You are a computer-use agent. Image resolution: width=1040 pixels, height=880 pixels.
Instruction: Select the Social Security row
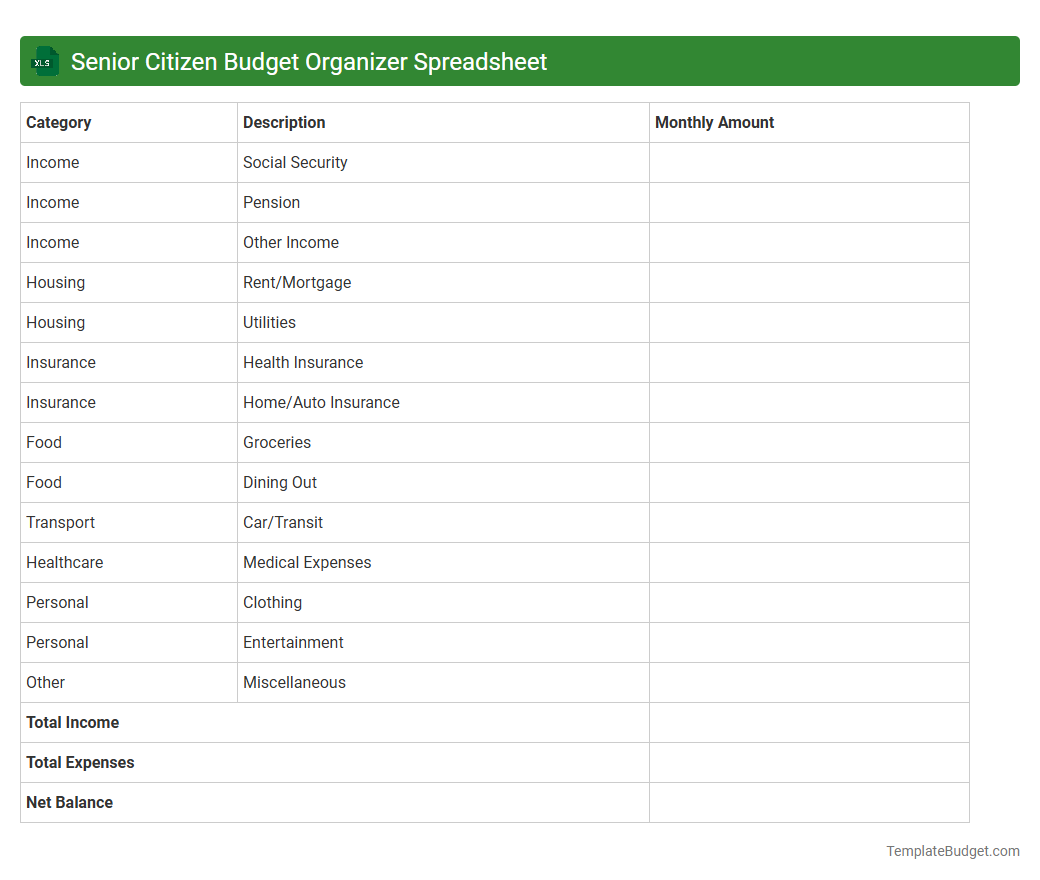point(294,162)
